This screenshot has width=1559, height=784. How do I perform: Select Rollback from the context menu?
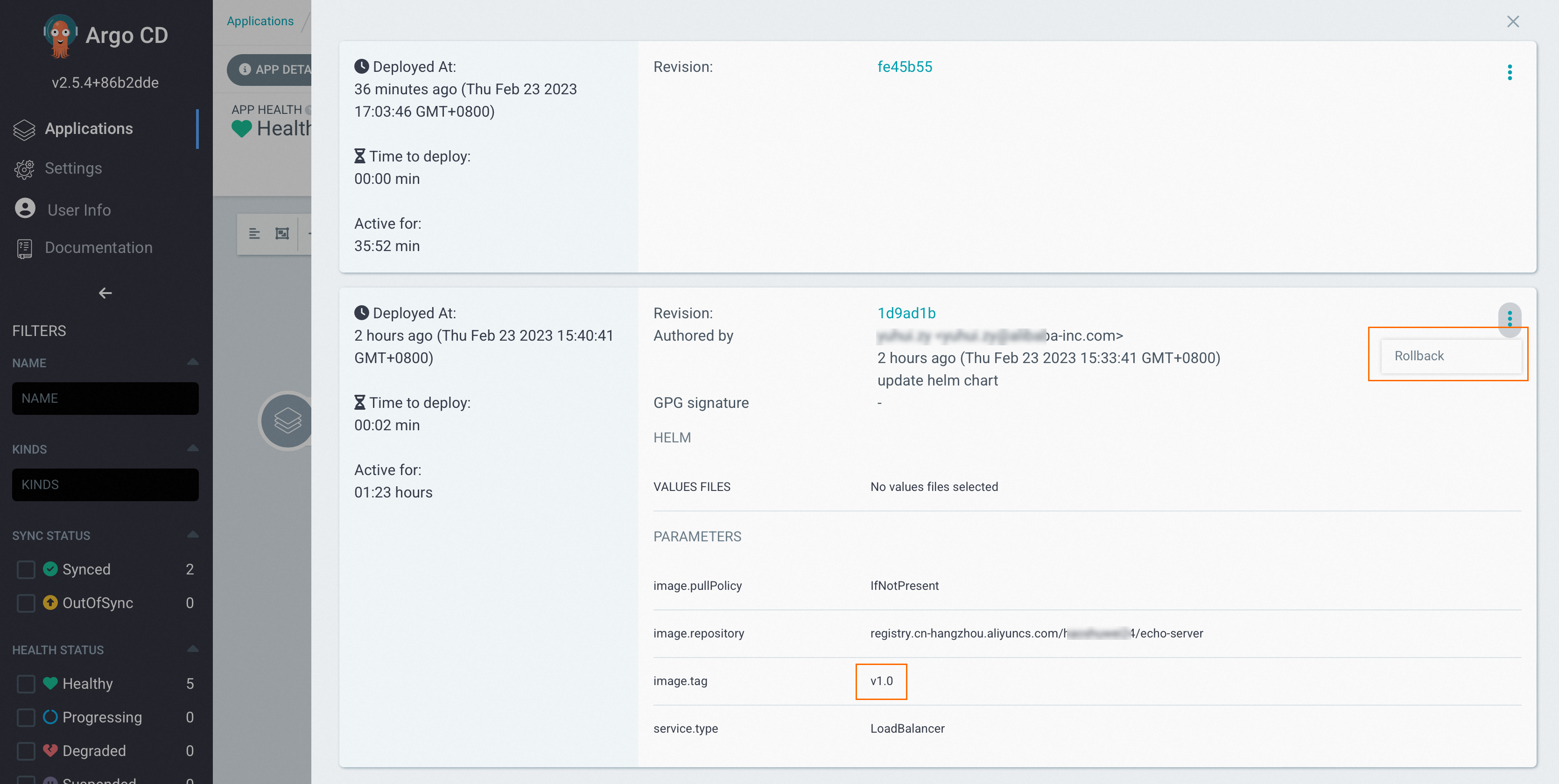pos(1419,356)
